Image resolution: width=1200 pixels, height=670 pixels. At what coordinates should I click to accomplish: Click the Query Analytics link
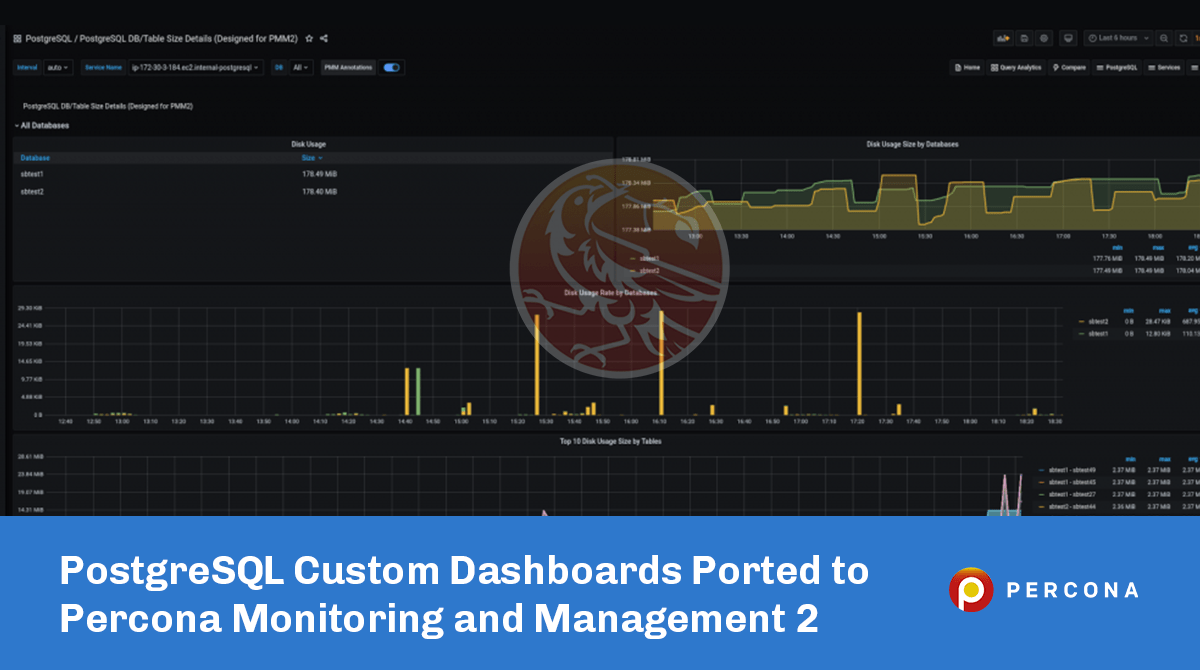tap(1016, 68)
